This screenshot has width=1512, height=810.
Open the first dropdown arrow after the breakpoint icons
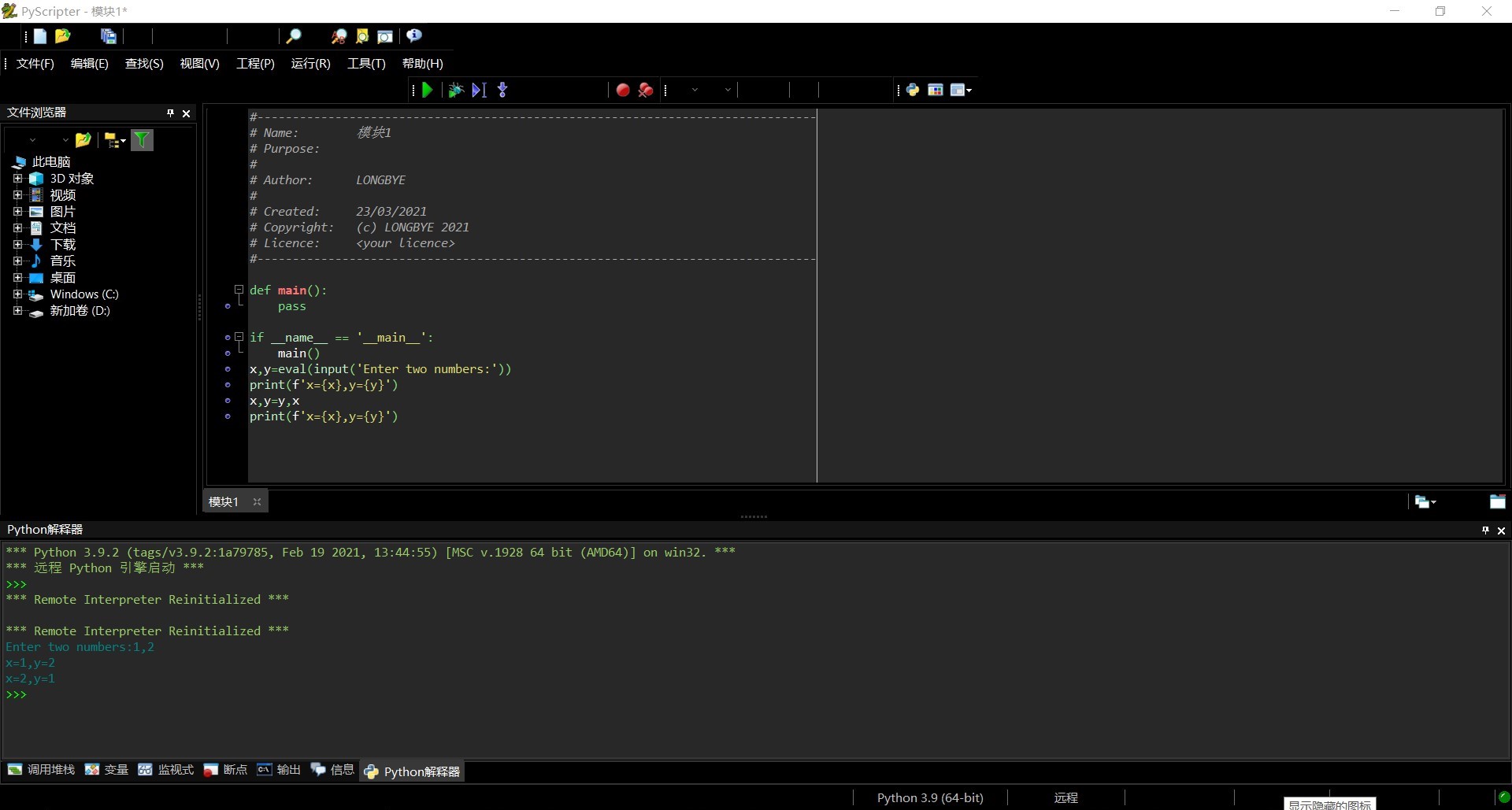click(x=695, y=91)
